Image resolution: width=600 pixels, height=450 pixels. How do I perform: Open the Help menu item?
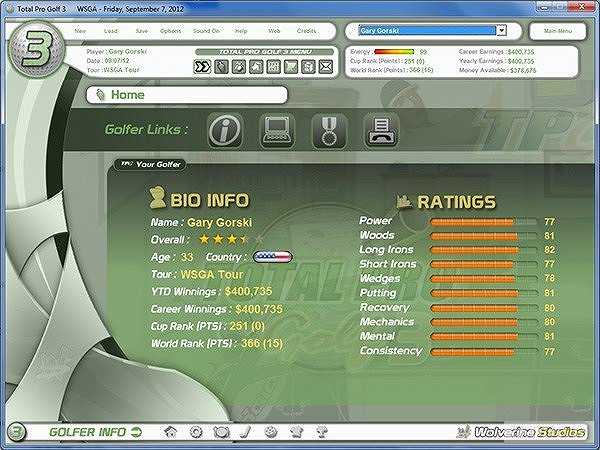[x=241, y=31]
